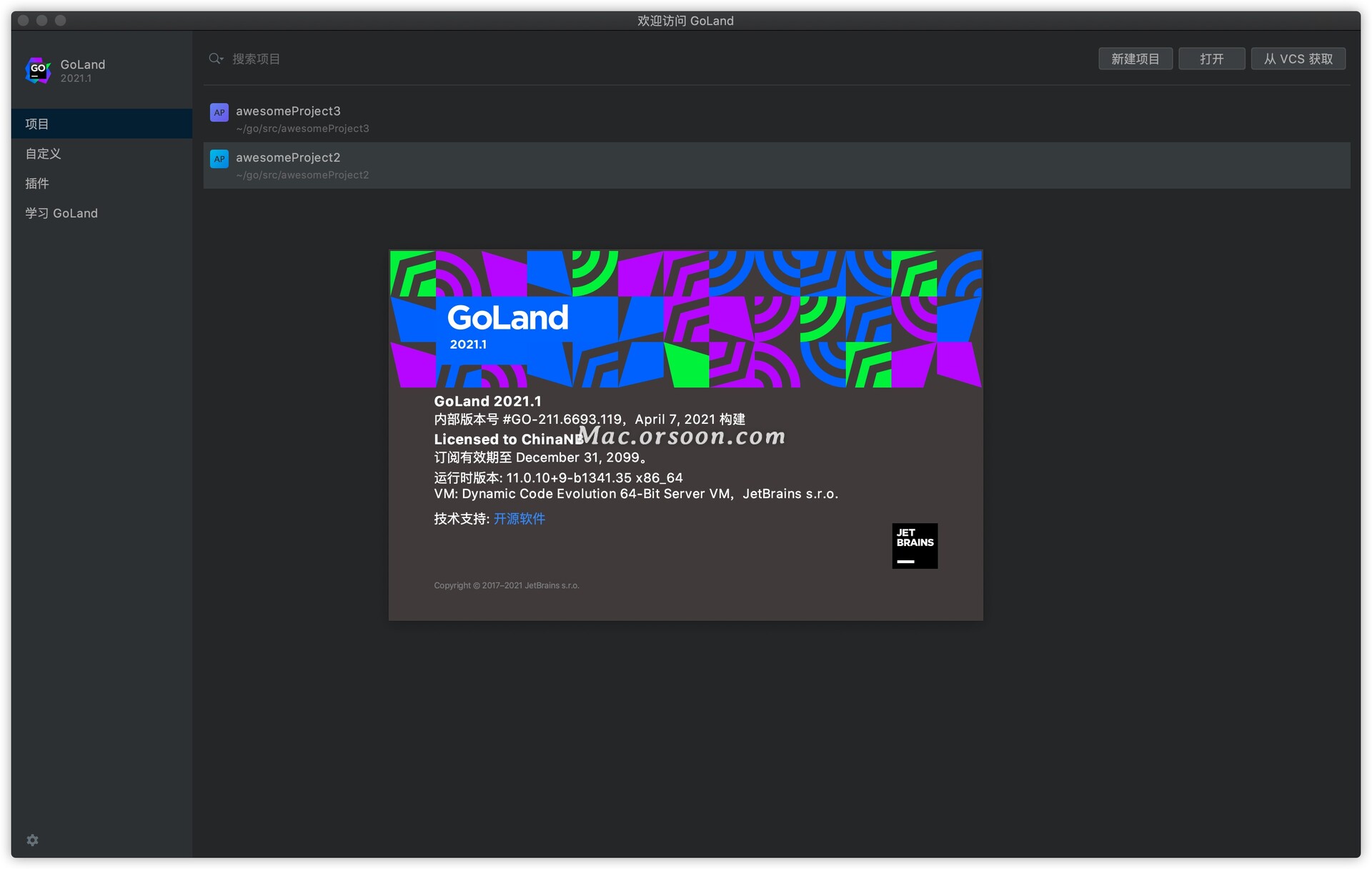Click the JetBrains logo in the About dialog
This screenshot has height=869, width=1372.
coord(915,546)
